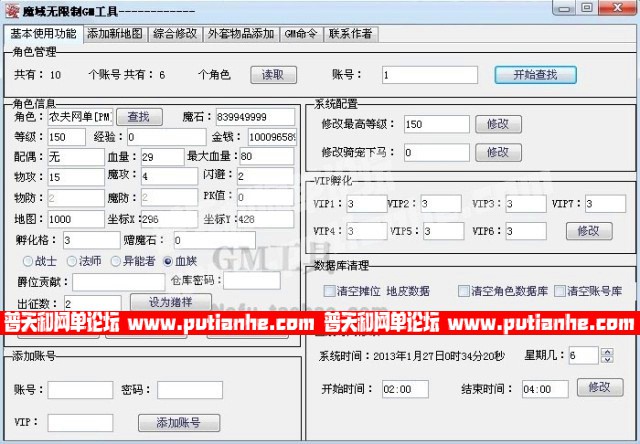Click the 开始查找 button
Screen dimensions: 640x444
click(x=535, y=75)
